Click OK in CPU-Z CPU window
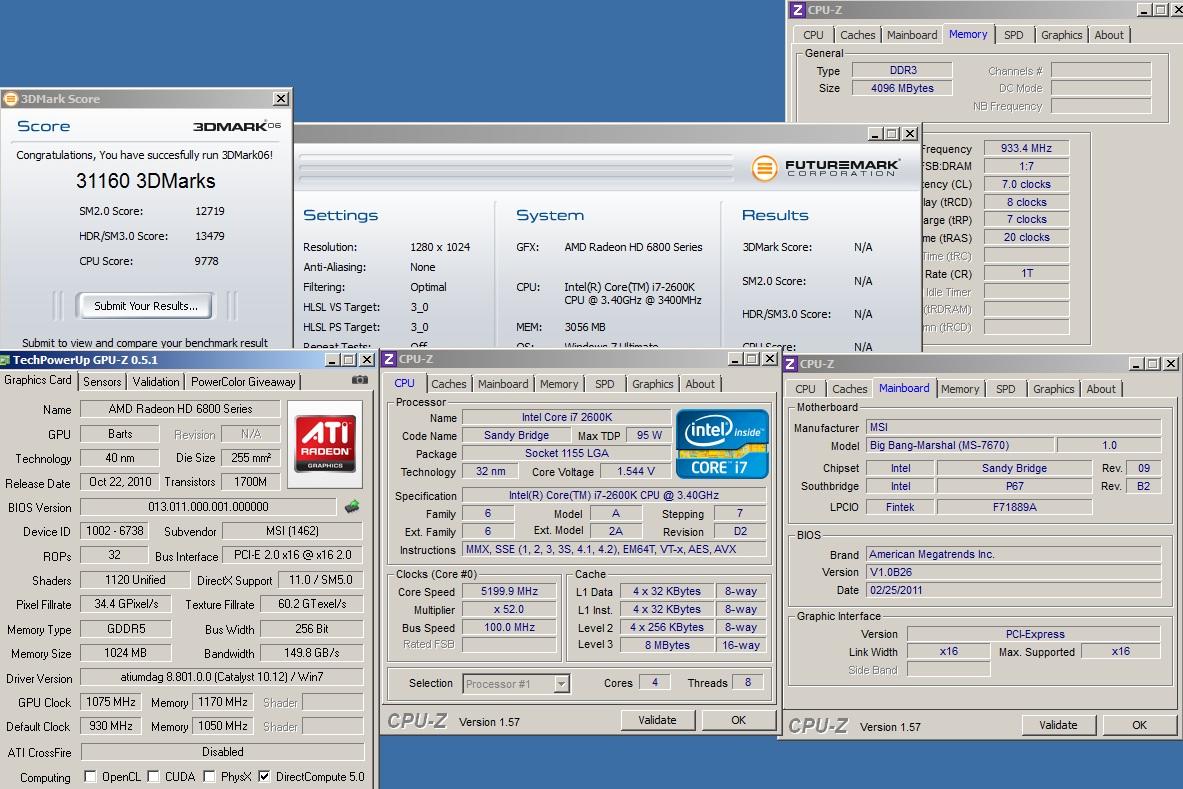The height and width of the screenshot is (789, 1183). coord(739,720)
